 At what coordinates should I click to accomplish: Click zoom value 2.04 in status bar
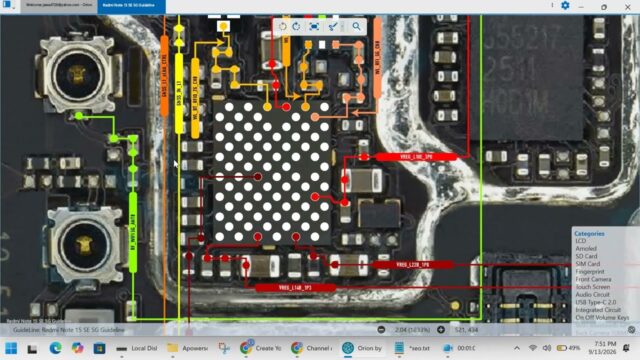tap(412, 329)
